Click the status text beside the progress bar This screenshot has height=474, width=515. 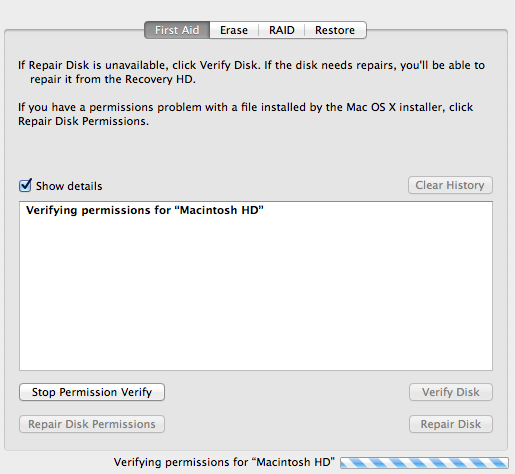tap(224, 462)
